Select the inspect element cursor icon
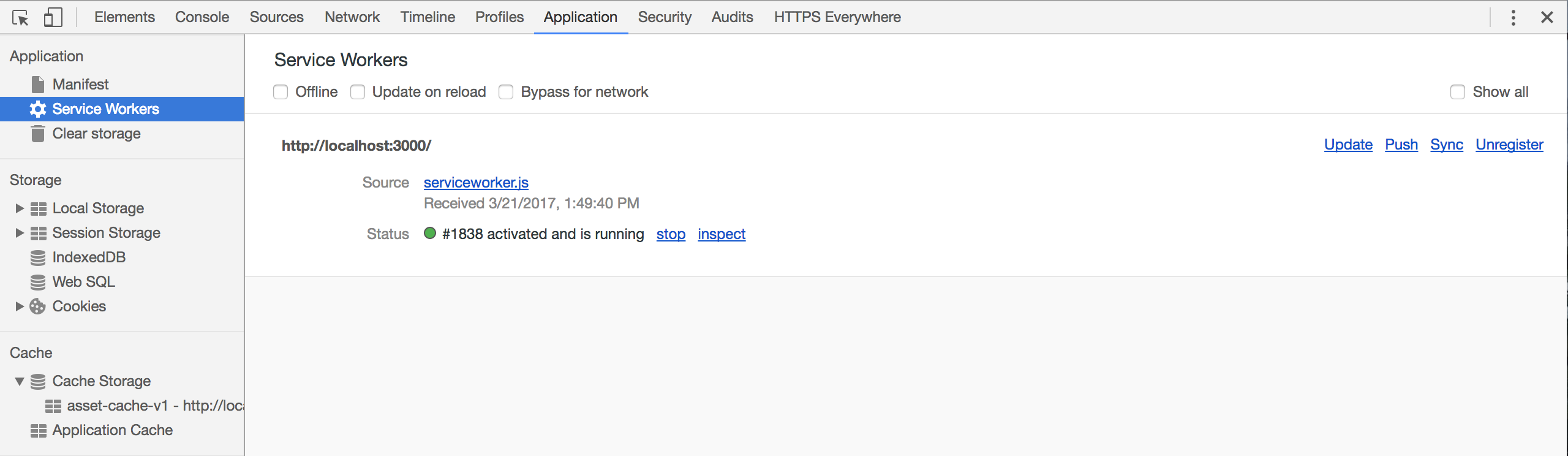This screenshot has height=456, width=1568. click(20, 18)
